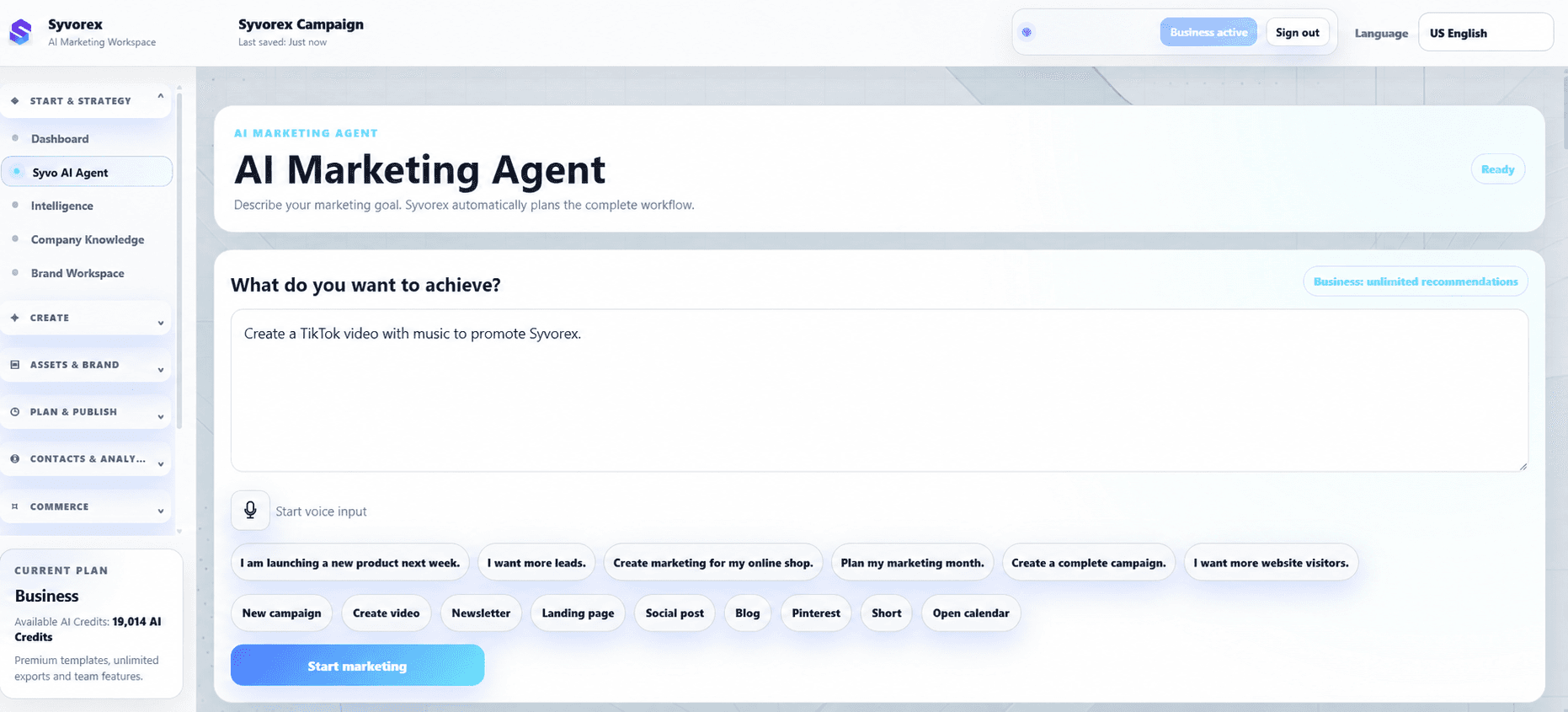Click the microphone voice input icon

[x=250, y=510]
